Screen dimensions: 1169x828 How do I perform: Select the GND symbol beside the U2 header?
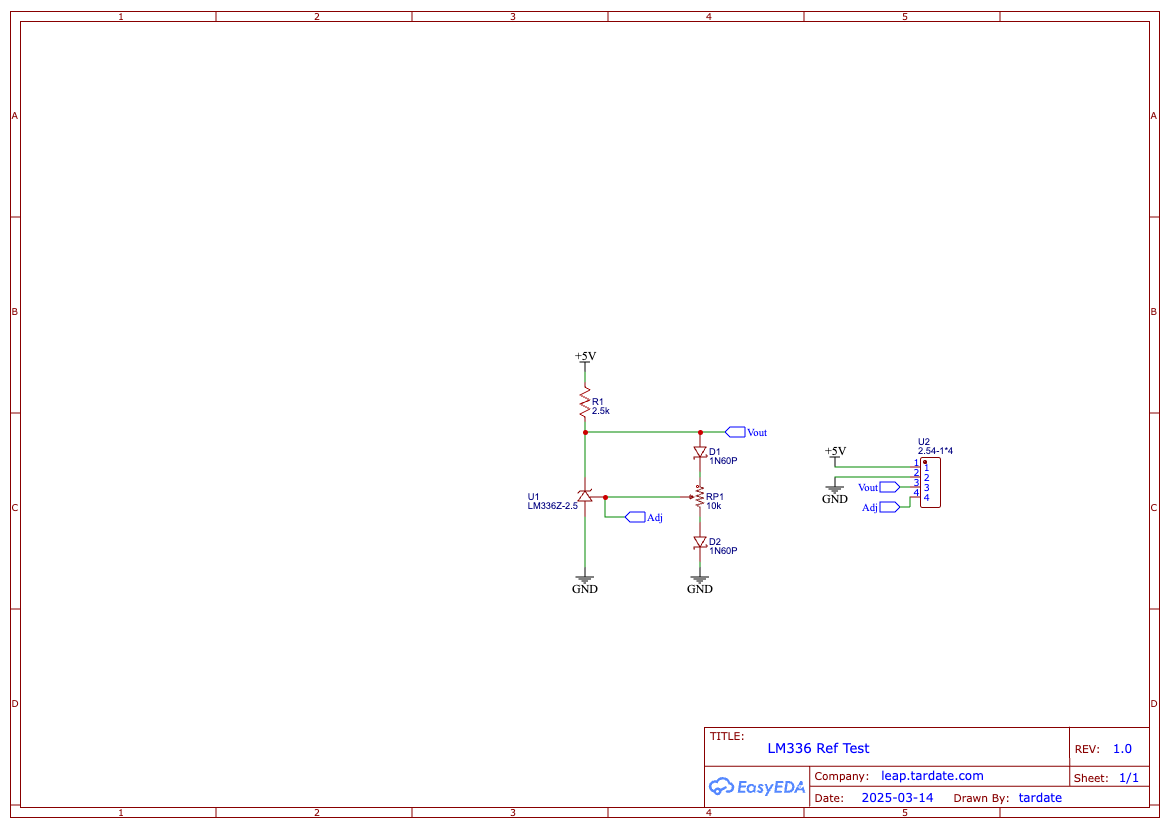[834, 490]
